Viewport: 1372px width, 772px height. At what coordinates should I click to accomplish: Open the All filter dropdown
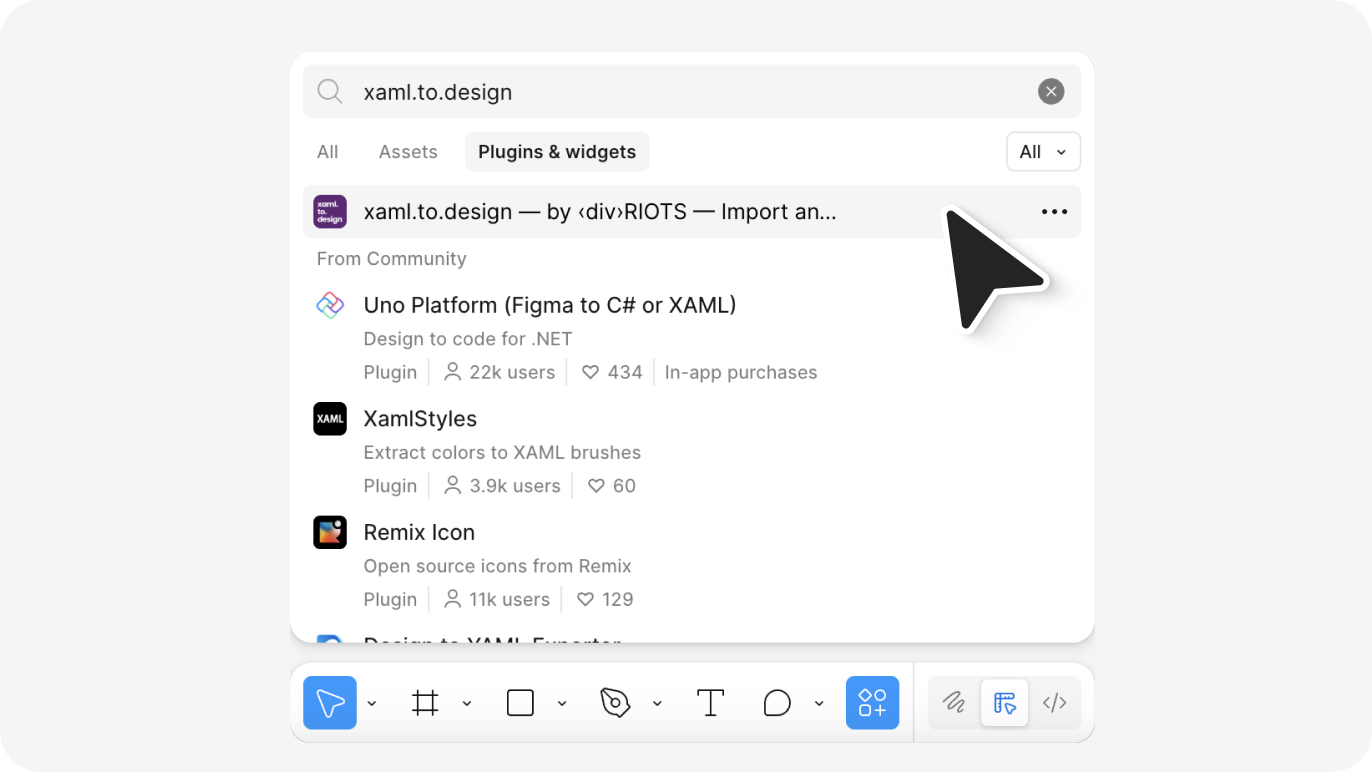(1043, 152)
